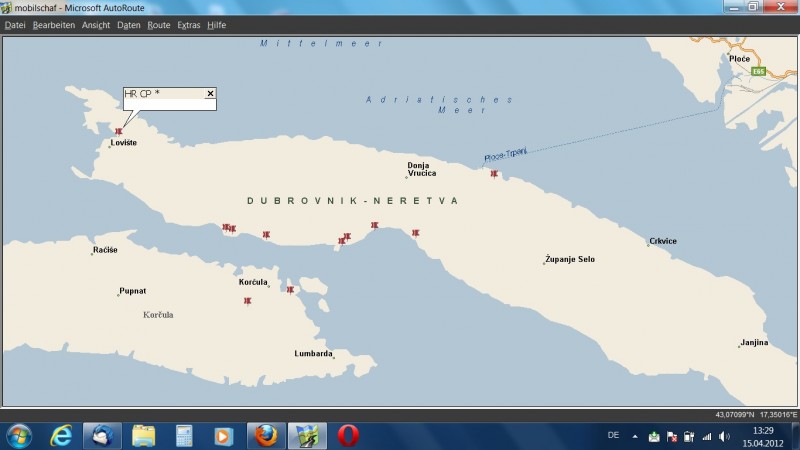The width and height of the screenshot is (800, 450).
Task: Click the pushpin near Lovište
Action: point(119,132)
